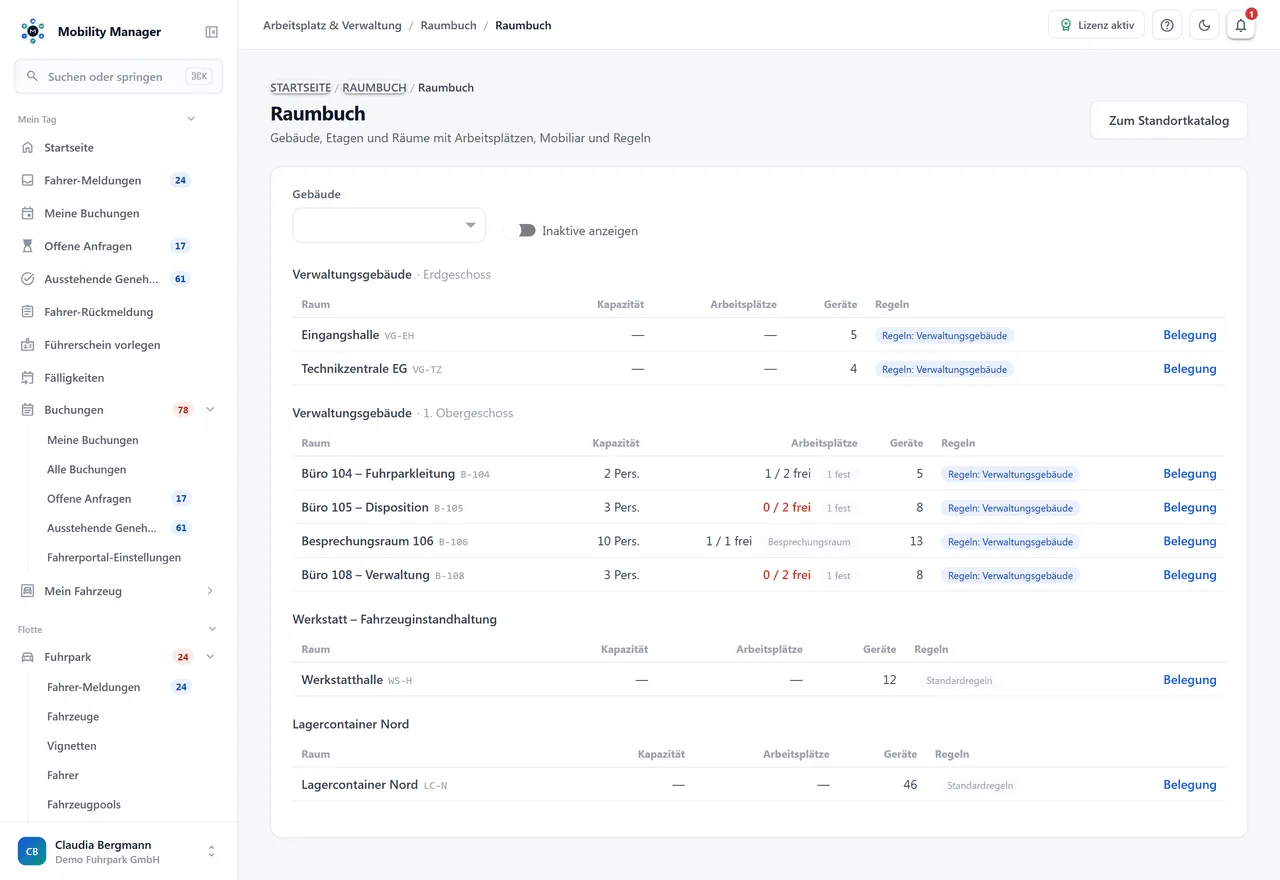1280x880 pixels.
Task: Open Belegung for Eingangshalle
Action: [x=1190, y=335]
